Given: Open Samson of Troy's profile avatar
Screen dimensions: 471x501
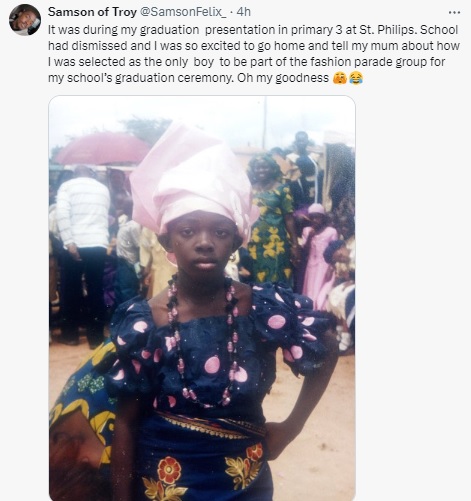Looking at the screenshot, I should pos(25,20).
